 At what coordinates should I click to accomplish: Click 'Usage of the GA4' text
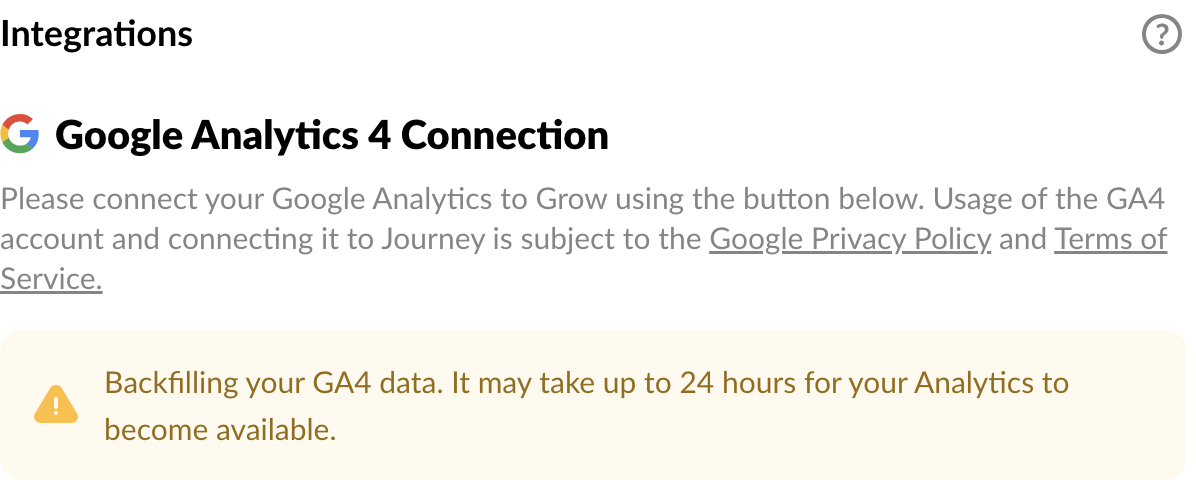(1050, 198)
